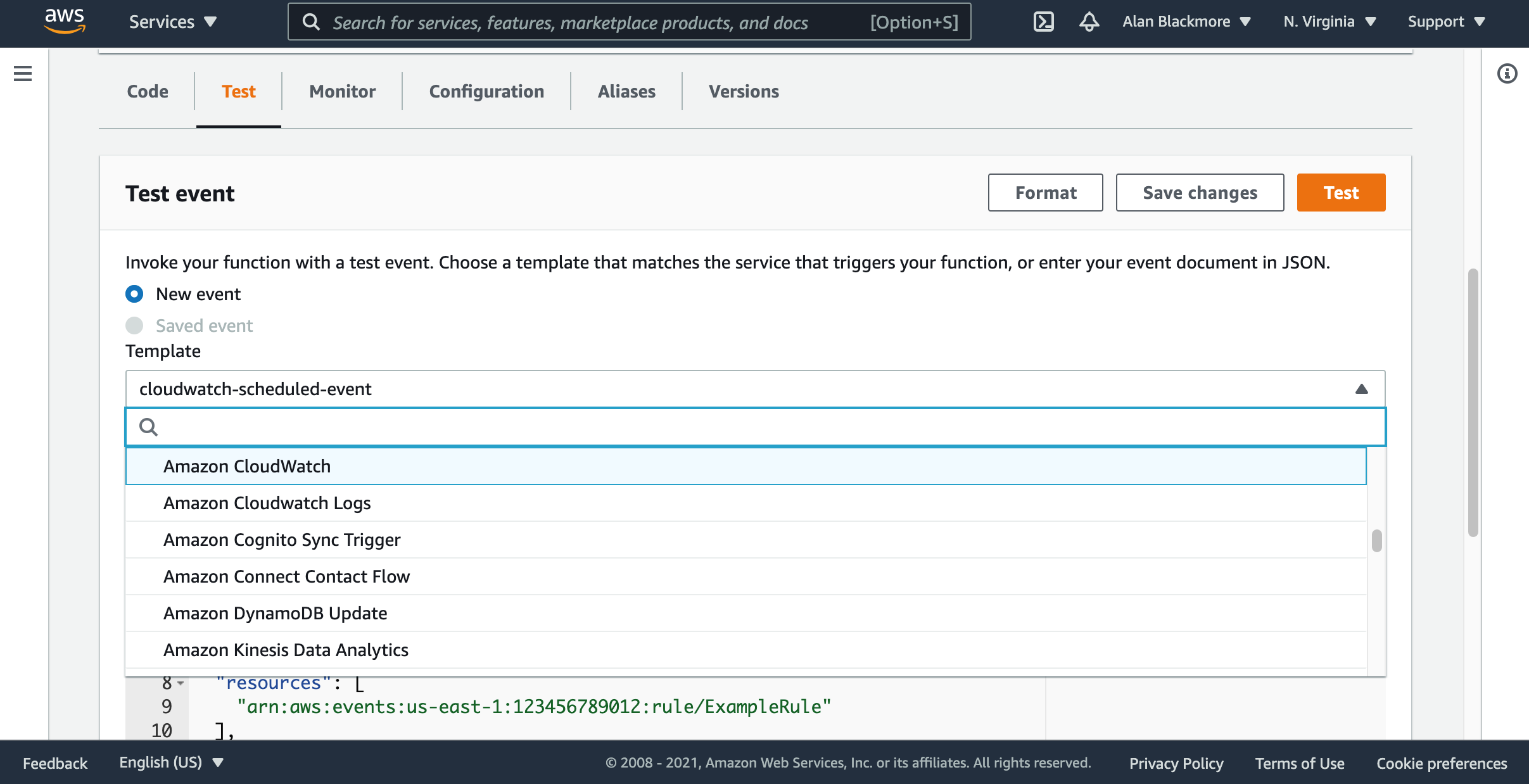Switch to the Versions tab
The height and width of the screenshot is (784, 1529).
click(744, 92)
